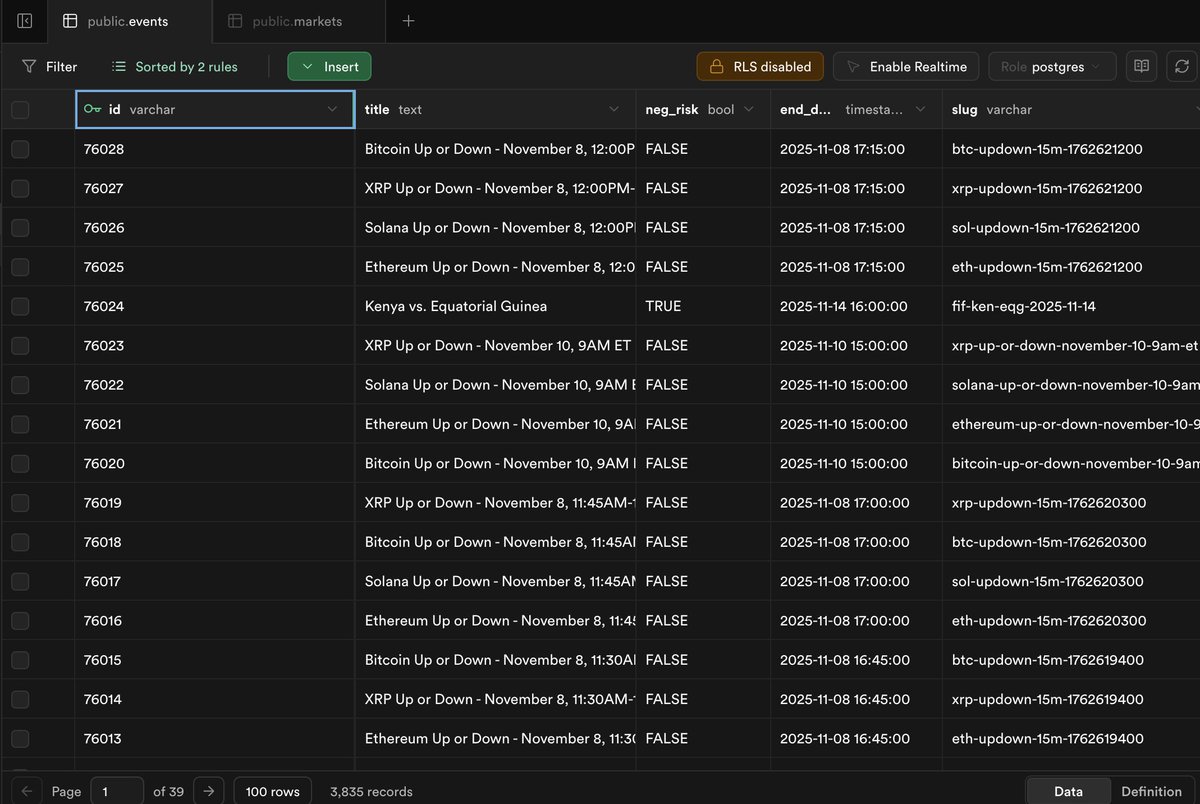This screenshot has width=1200, height=804.
Task: Toggle select-all rows checkbox in header
Action: [x=20, y=110]
